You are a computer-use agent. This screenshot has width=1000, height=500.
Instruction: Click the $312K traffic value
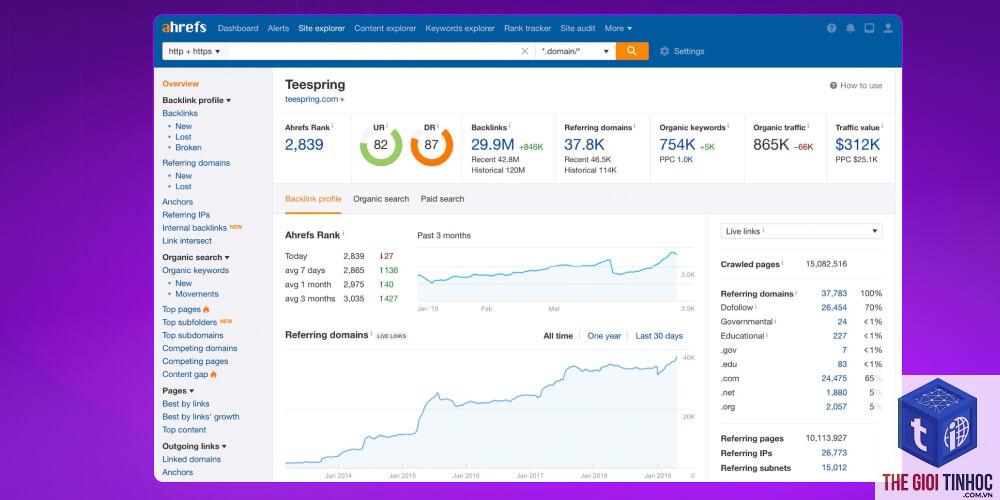(858, 145)
